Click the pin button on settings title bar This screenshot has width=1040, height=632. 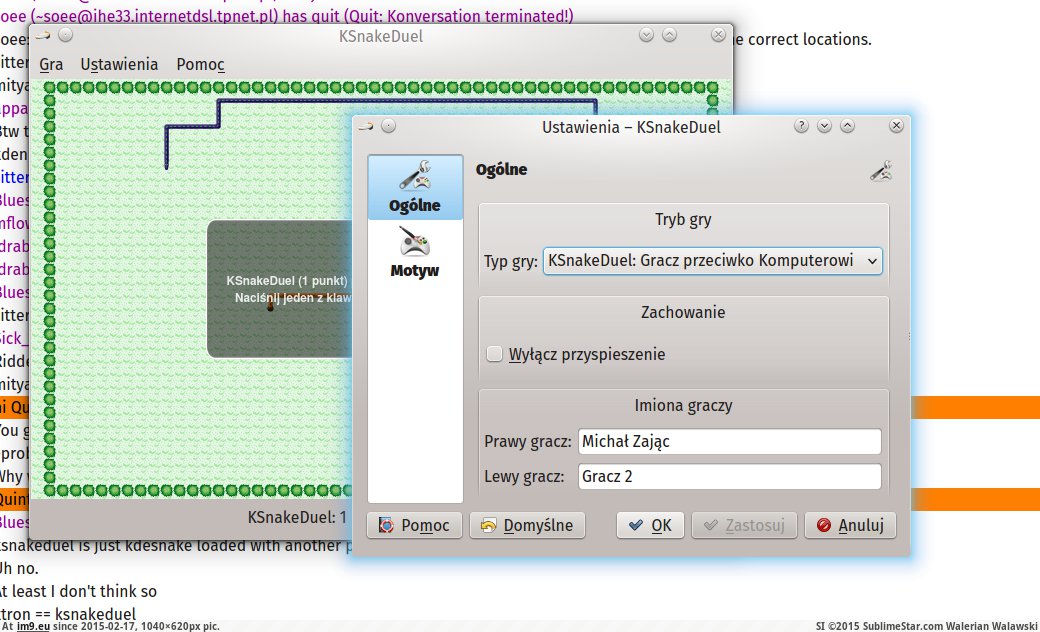tap(389, 126)
